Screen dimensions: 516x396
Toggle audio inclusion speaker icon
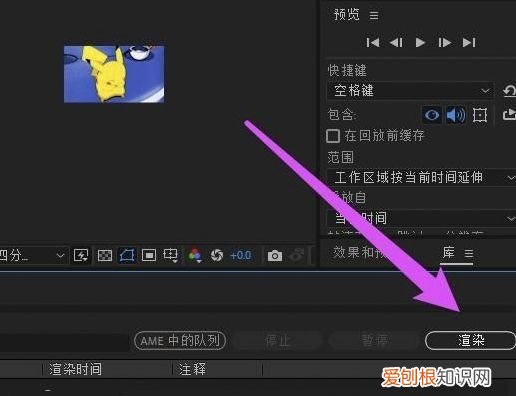click(x=456, y=115)
